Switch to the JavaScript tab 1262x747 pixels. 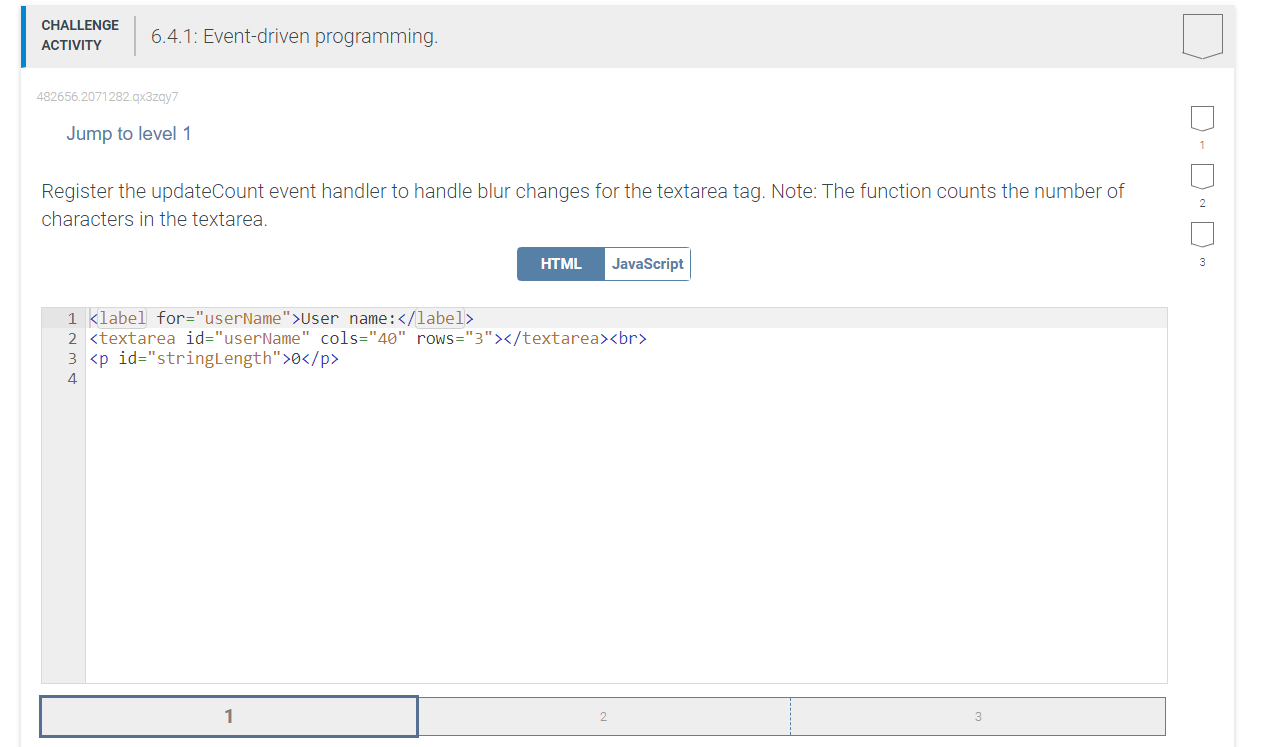tap(647, 264)
